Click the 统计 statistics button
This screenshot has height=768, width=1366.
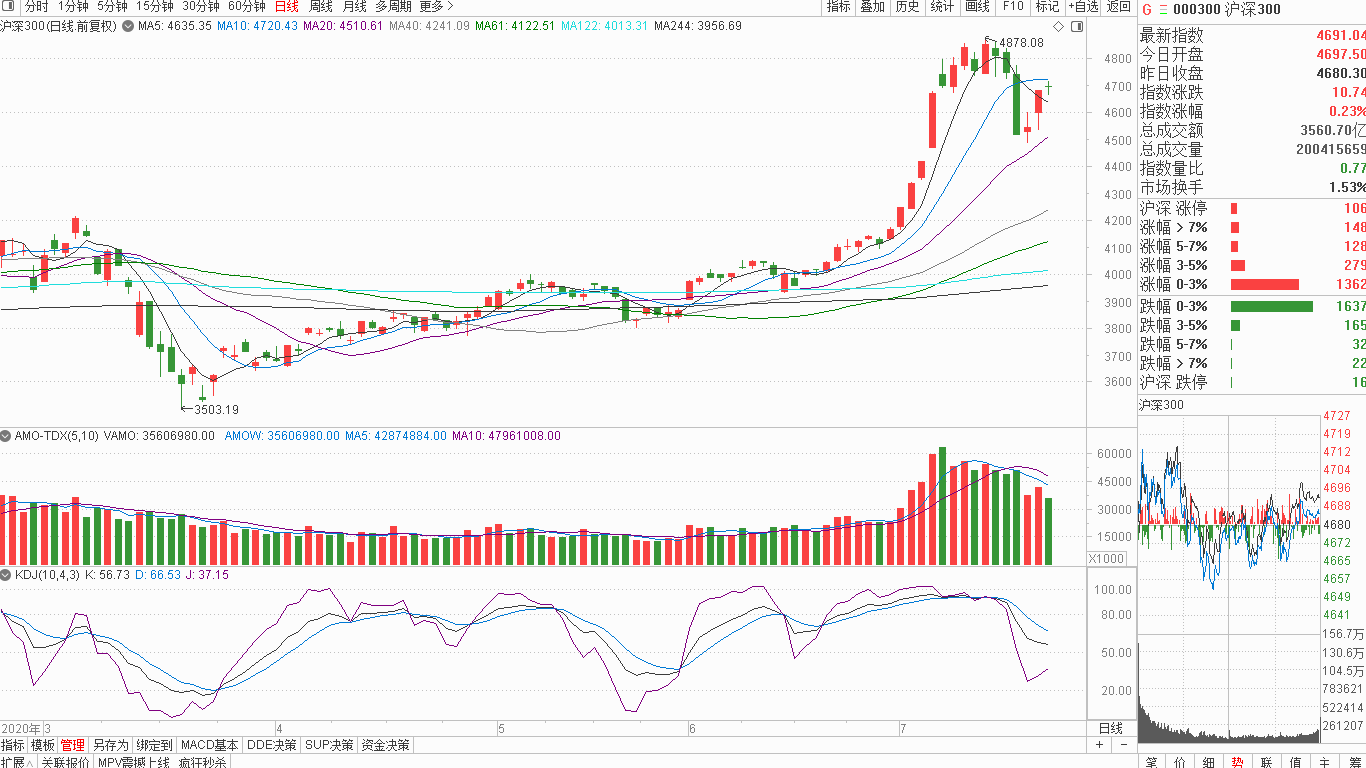click(x=942, y=7)
